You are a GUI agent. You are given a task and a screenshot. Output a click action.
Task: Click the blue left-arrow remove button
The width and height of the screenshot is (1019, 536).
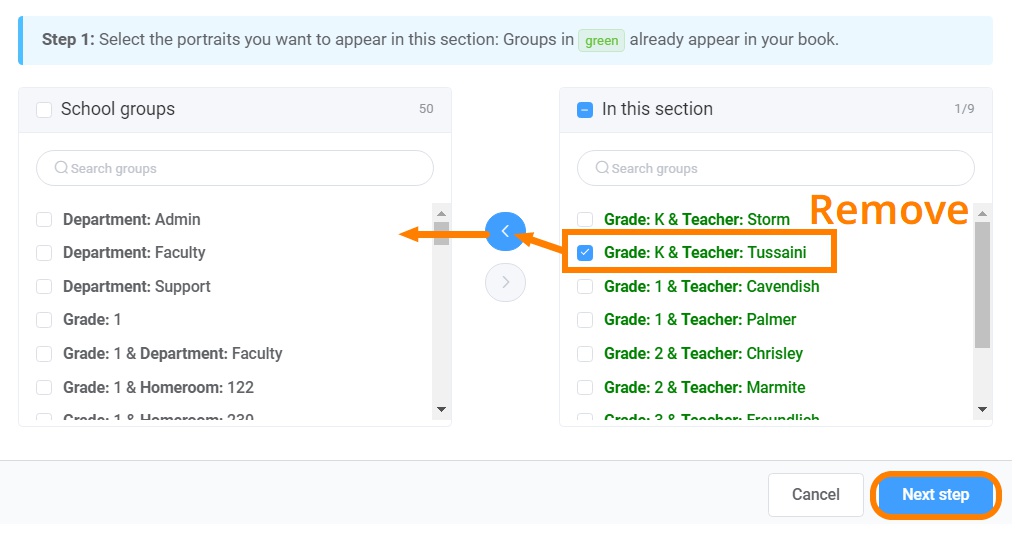(505, 231)
